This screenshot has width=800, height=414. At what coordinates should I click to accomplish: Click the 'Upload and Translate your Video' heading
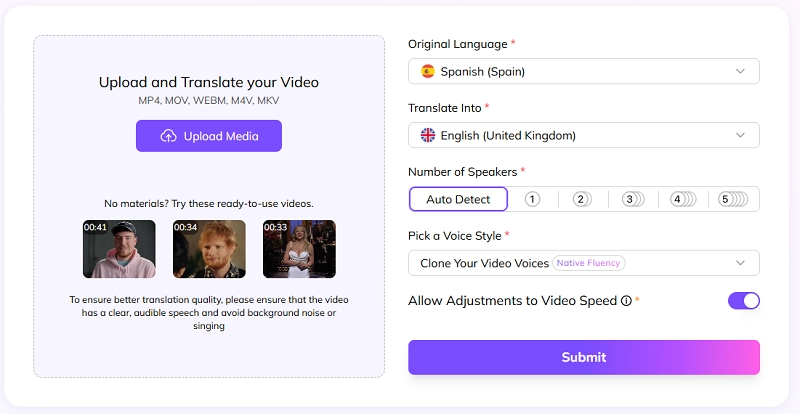click(x=209, y=82)
